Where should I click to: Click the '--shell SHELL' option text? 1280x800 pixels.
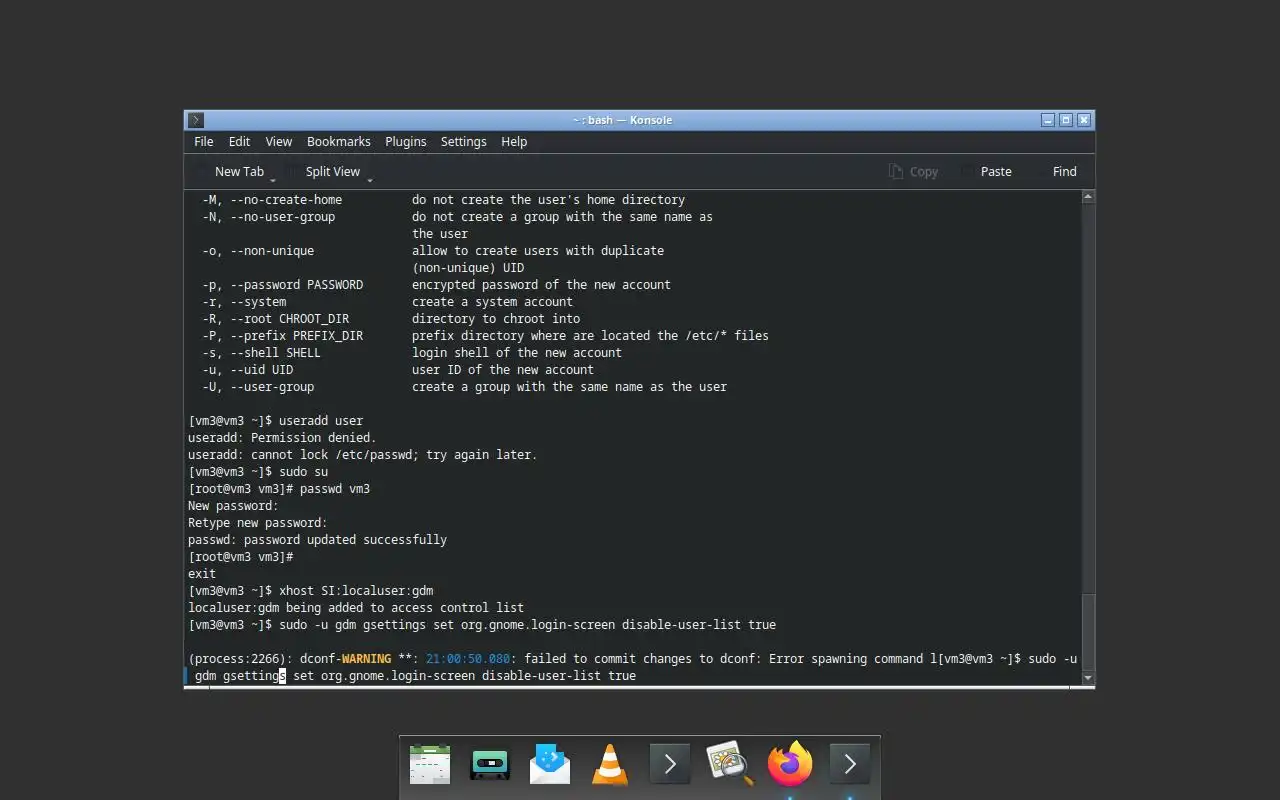point(275,353)
